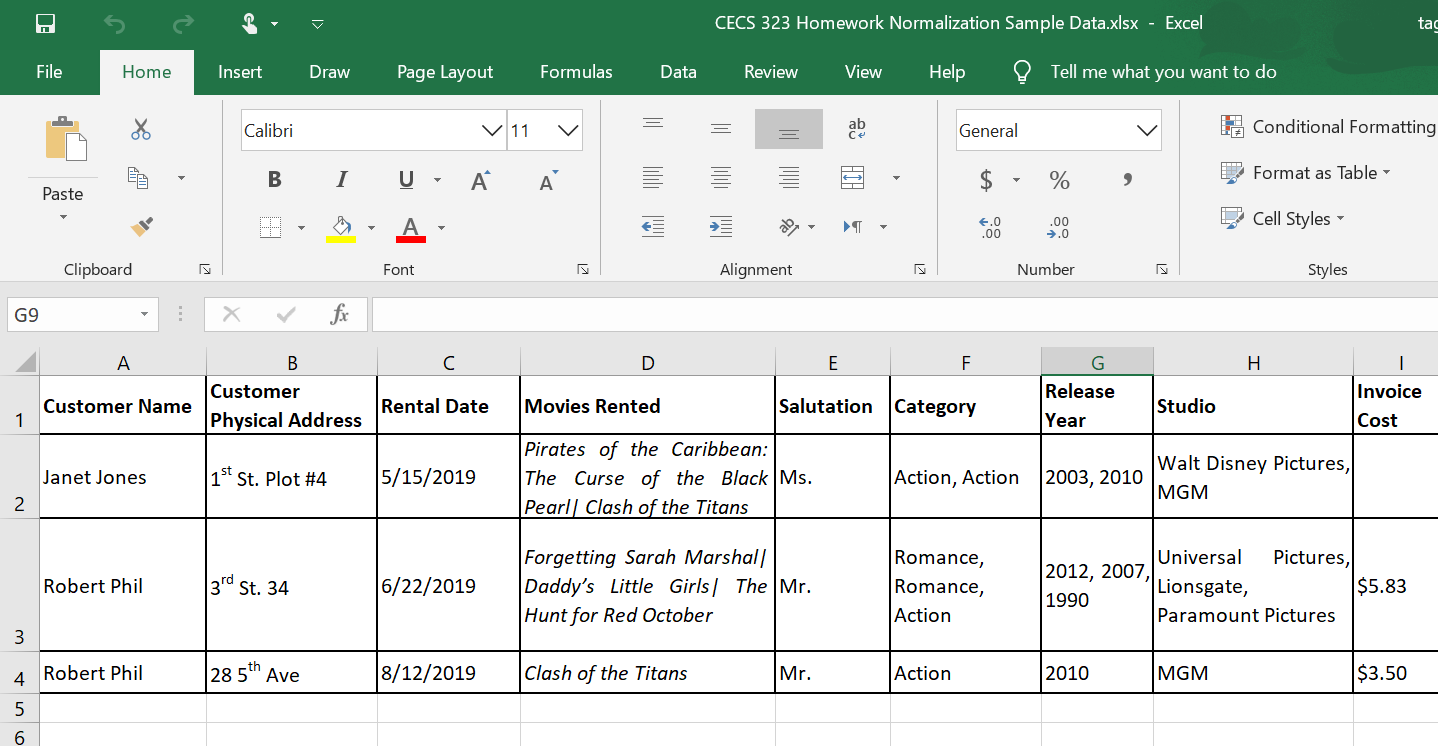Open the Page Layout tab
The image size is (1438, 746).
[x=445, y=72]
